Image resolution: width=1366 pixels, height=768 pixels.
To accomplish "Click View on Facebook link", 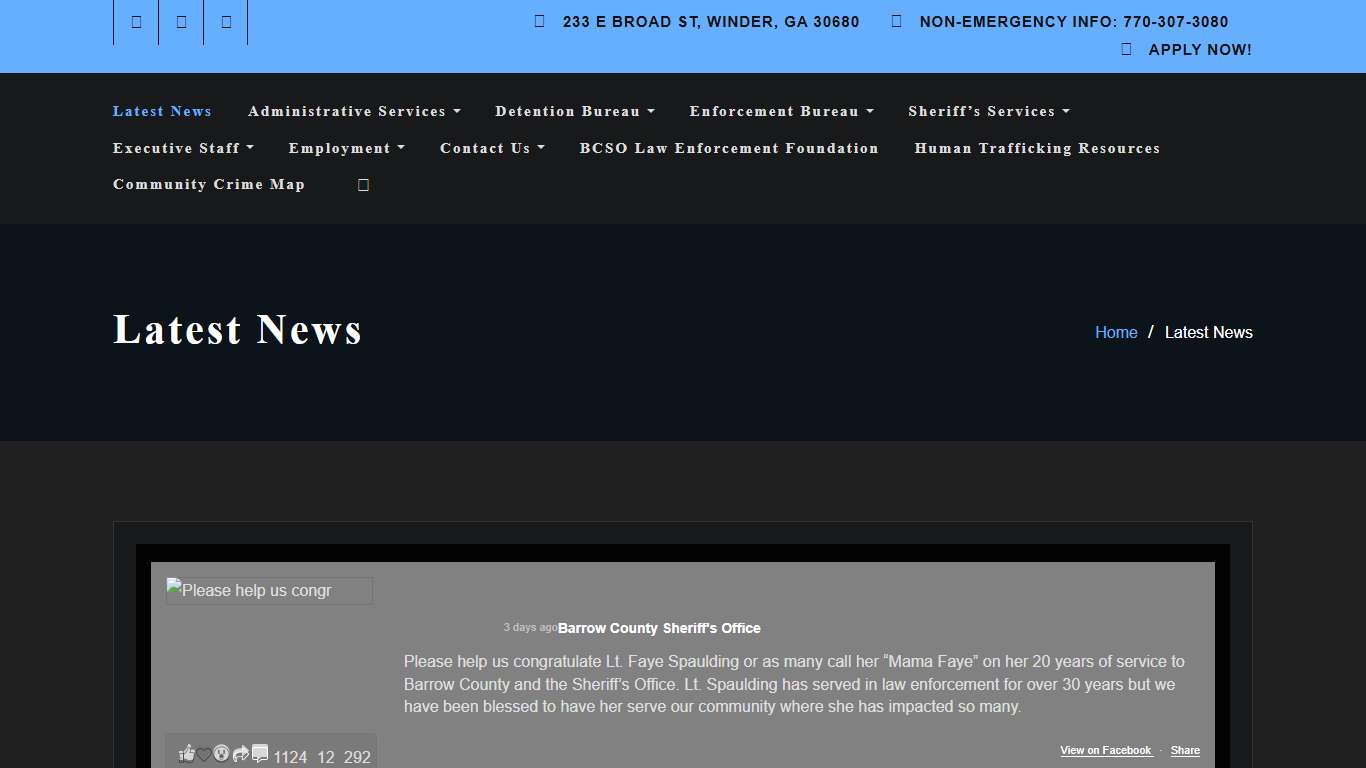I will pos(1105,750).
